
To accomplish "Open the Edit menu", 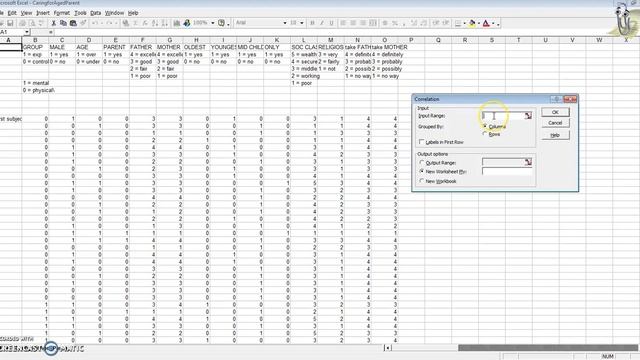I will click(x=12, y=13).
